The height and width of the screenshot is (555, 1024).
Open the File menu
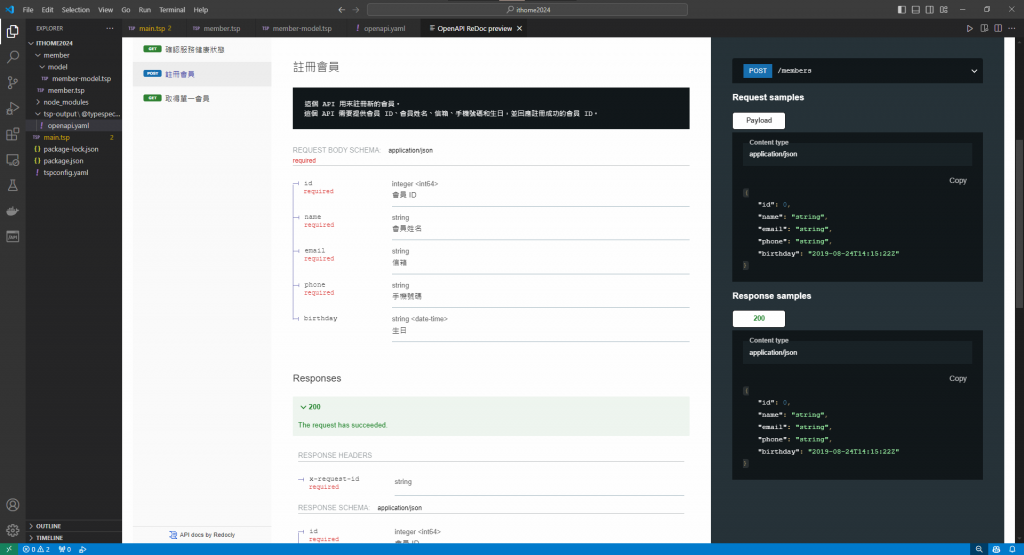[x=28, y=10]
